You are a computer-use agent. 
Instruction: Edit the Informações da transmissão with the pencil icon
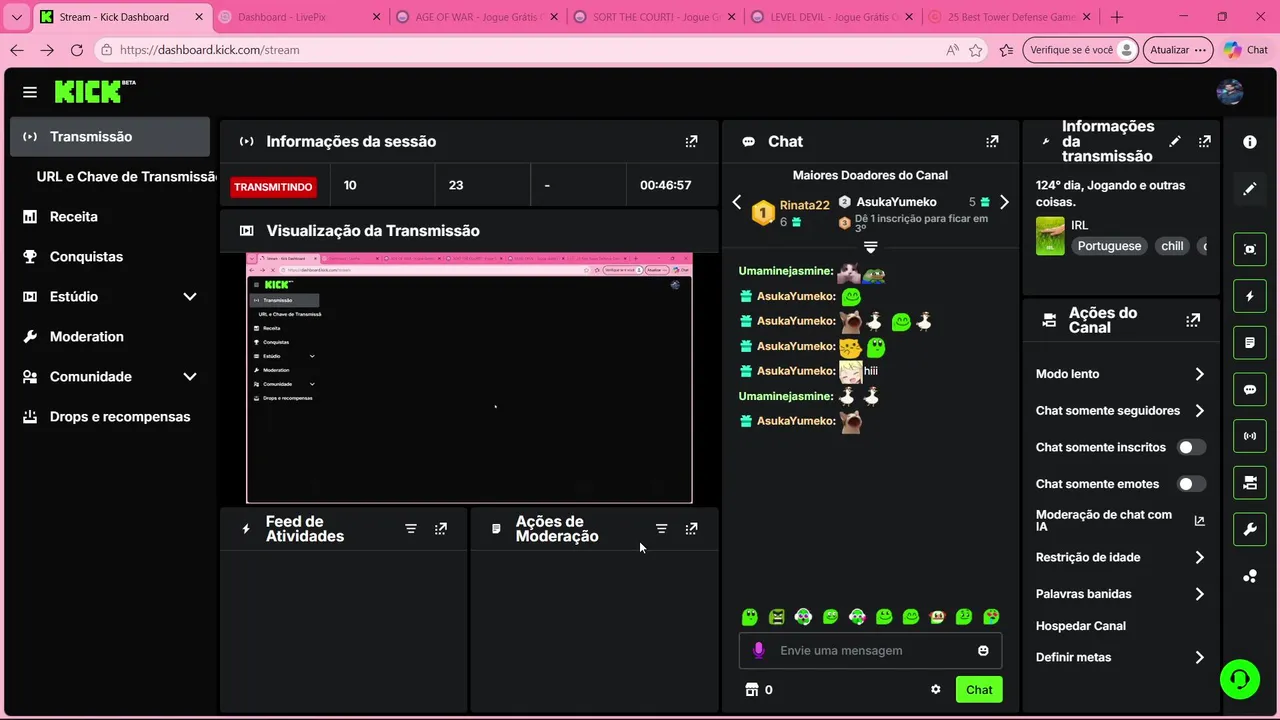1175,141
